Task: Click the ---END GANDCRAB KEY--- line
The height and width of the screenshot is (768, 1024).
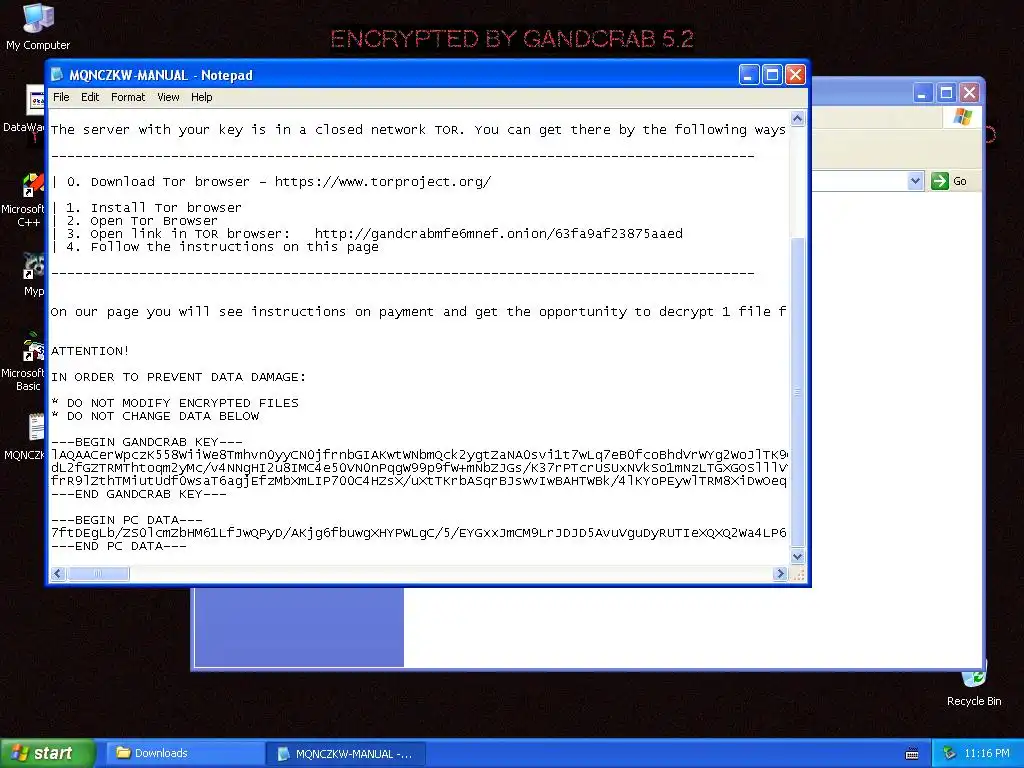Action: 138,494
